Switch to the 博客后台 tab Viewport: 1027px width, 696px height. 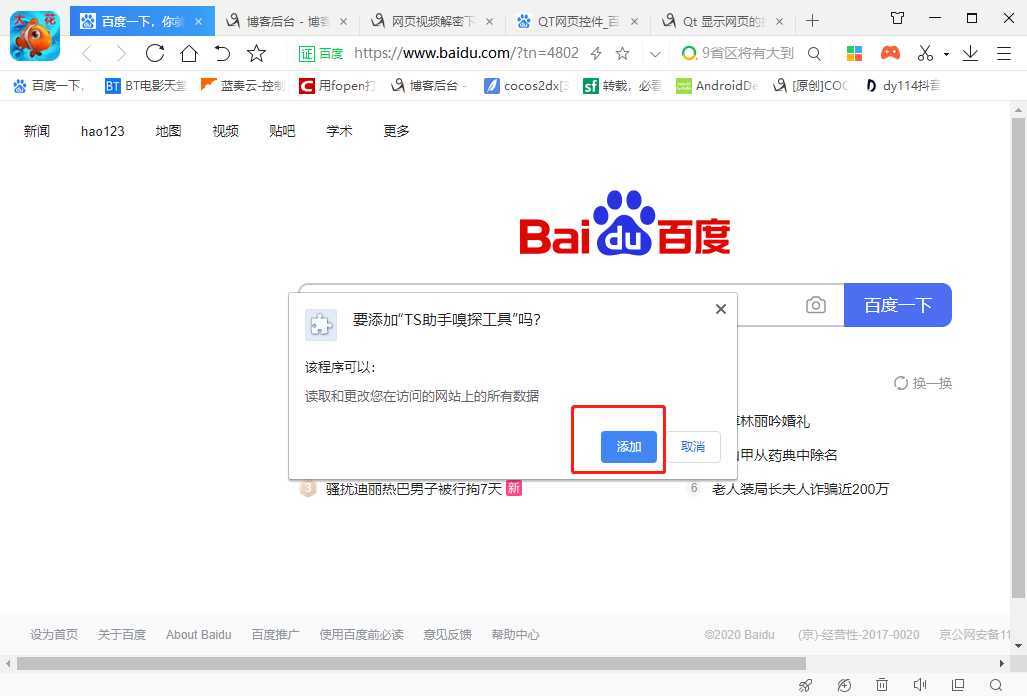coord(288,22)
